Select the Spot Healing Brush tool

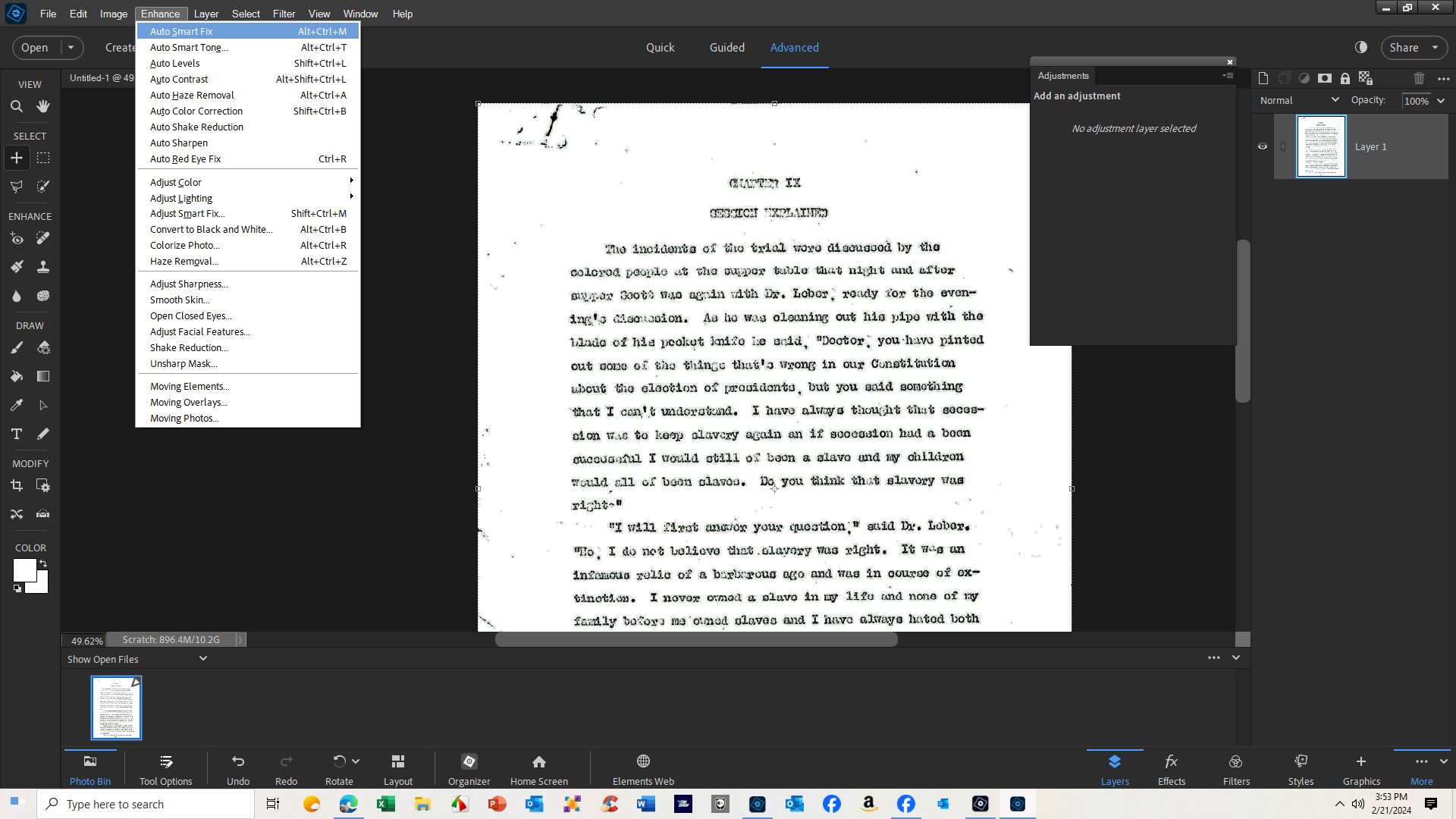[x=43, y=238]
